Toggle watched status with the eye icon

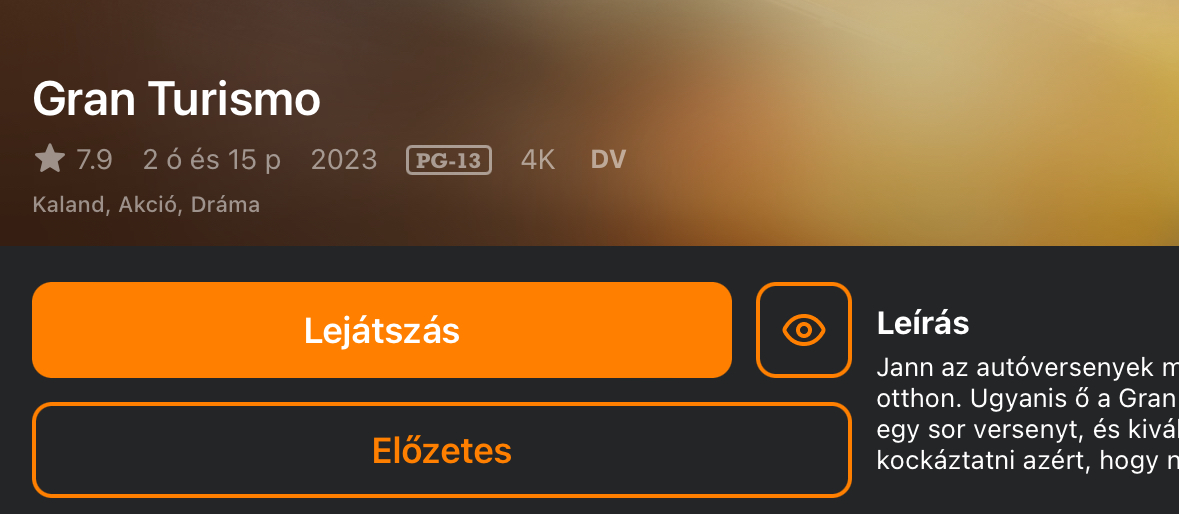click(x=804, y=330)
